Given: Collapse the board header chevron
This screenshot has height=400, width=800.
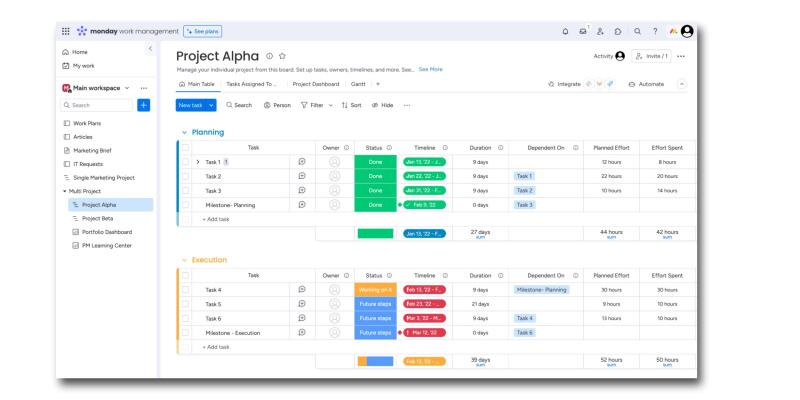Looking at the screenshot, I should [682, 84].
